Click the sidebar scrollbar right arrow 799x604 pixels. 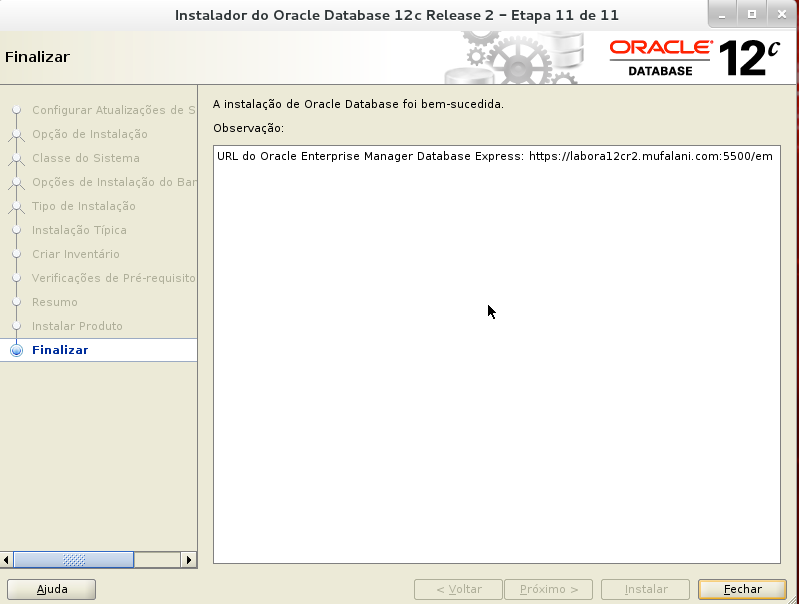189,560
